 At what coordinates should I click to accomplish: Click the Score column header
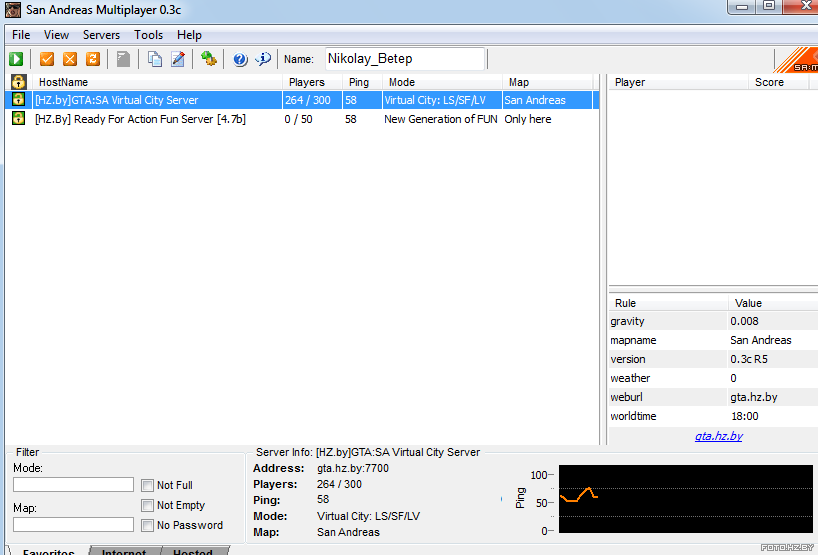778,82
